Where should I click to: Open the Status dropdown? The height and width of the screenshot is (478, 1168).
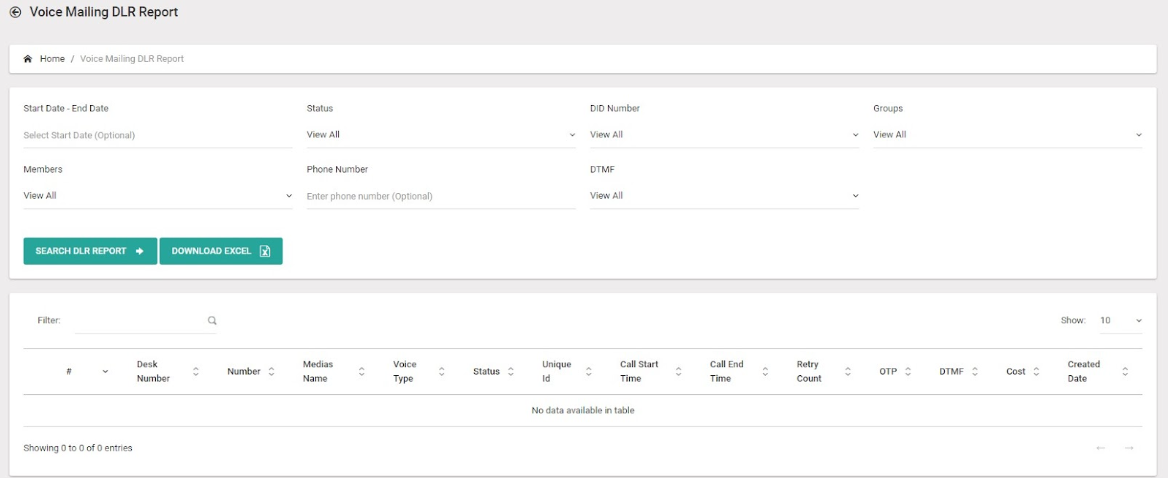pos(441,135)
